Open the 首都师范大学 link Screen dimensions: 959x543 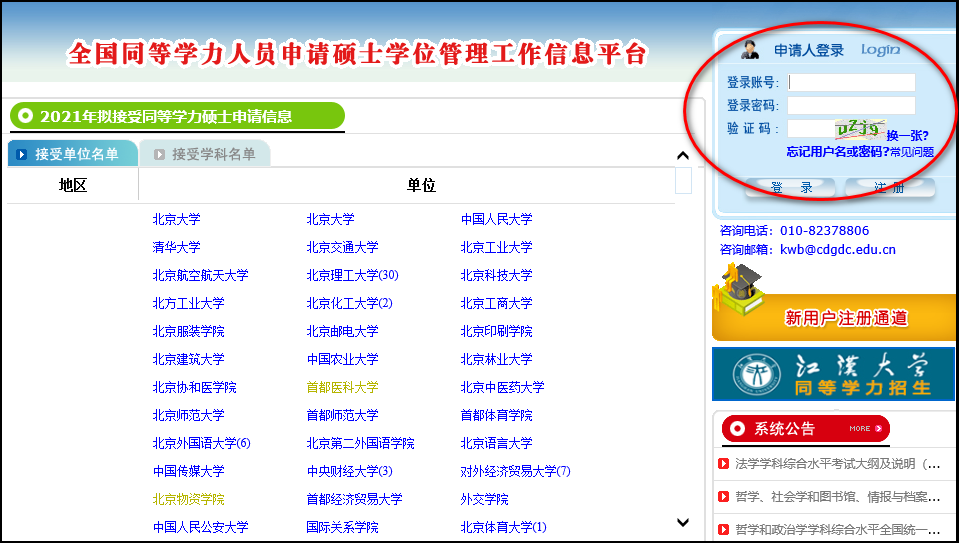point(342,415)
